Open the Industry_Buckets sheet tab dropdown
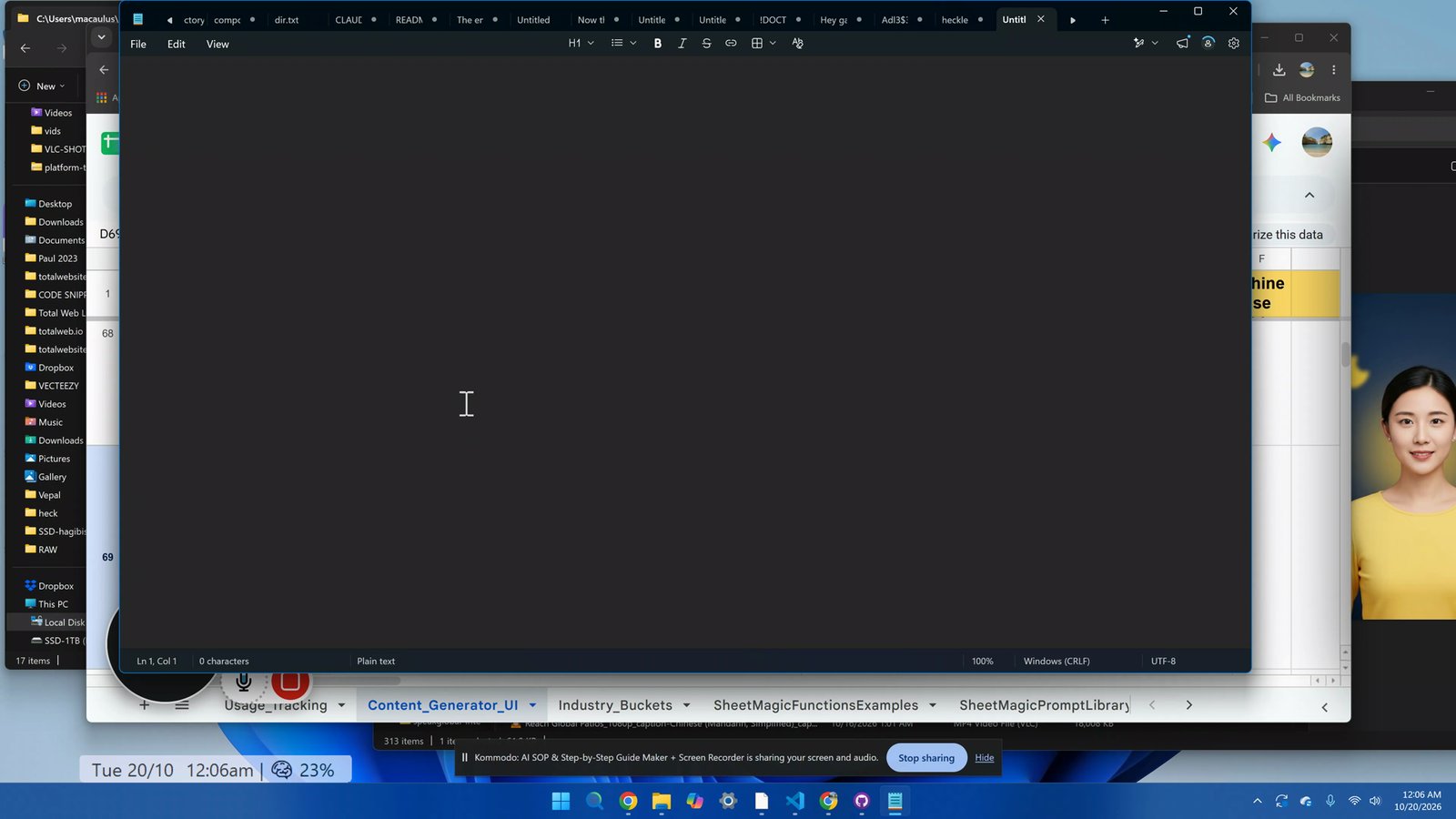Image resolution: width=1456 pixels, height=819 pixels. click(x=686, y=705)
